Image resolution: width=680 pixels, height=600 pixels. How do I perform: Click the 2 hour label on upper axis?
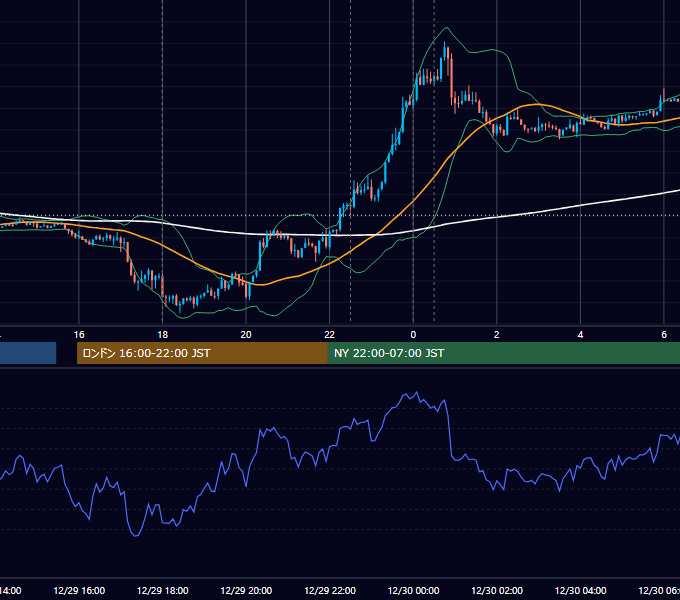coord(497,334)
